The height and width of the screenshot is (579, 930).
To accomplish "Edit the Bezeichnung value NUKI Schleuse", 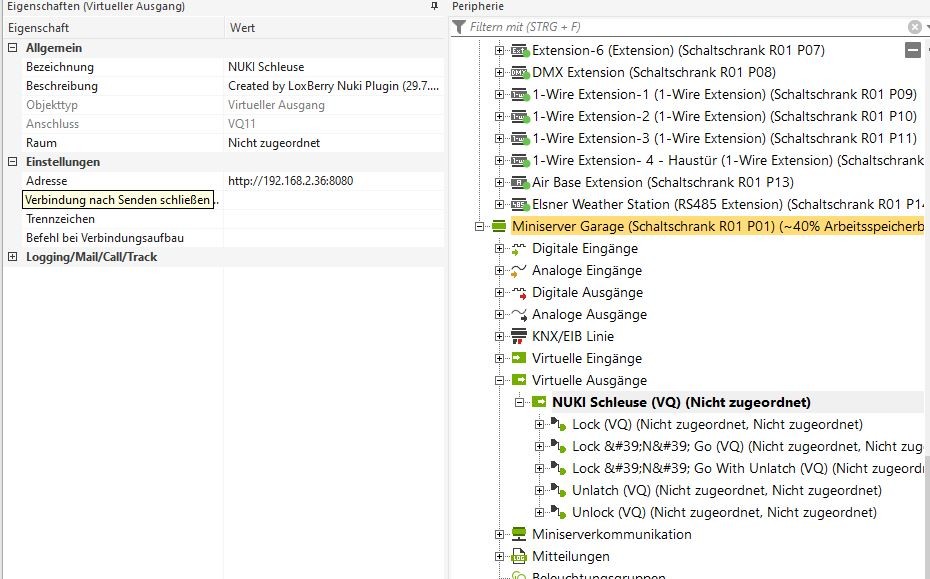I will point(334,66).
